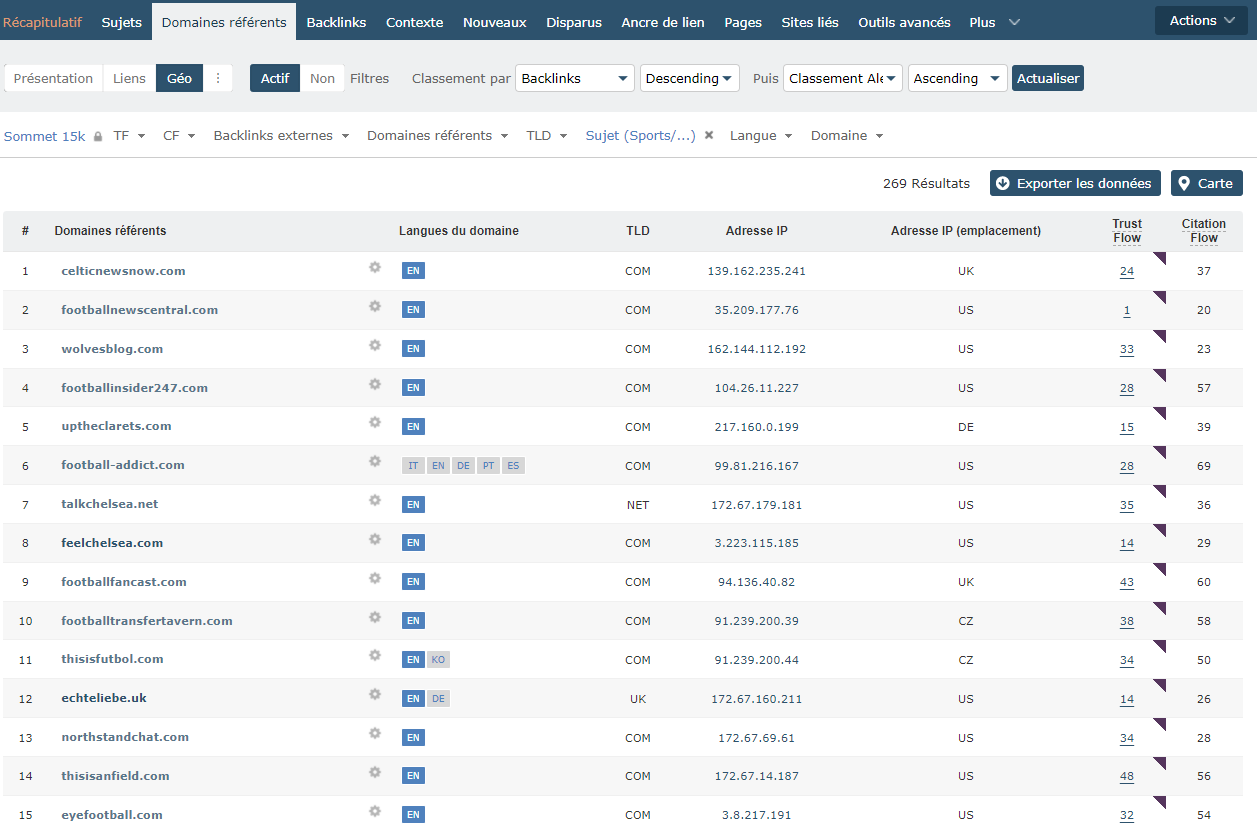Click Exporter les données button

coord(1075,183)
